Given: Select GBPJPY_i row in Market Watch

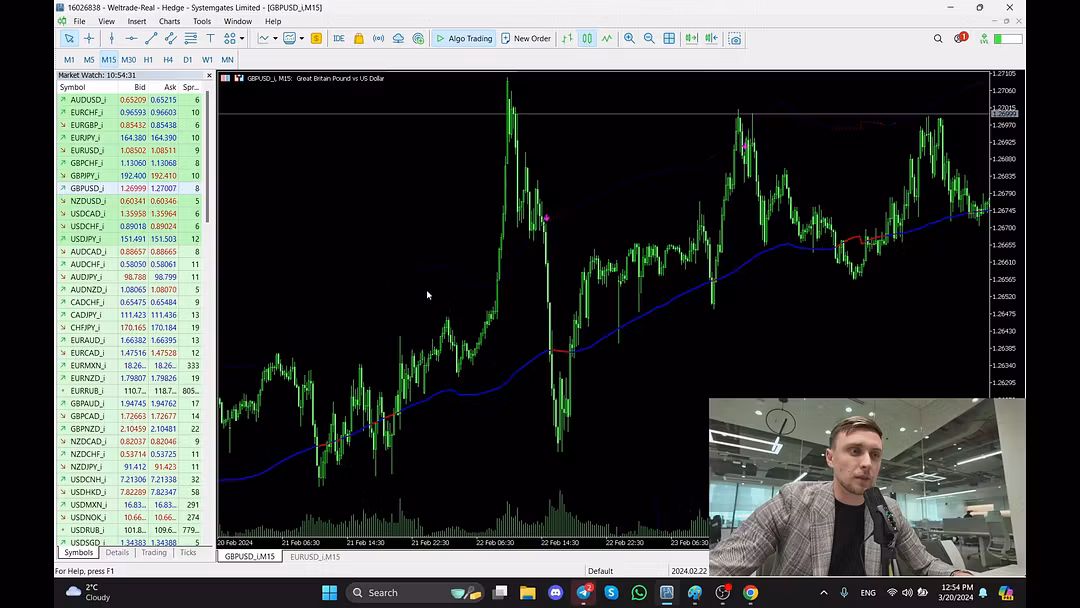Looking at the screenshot, I should tap(86, 176).
